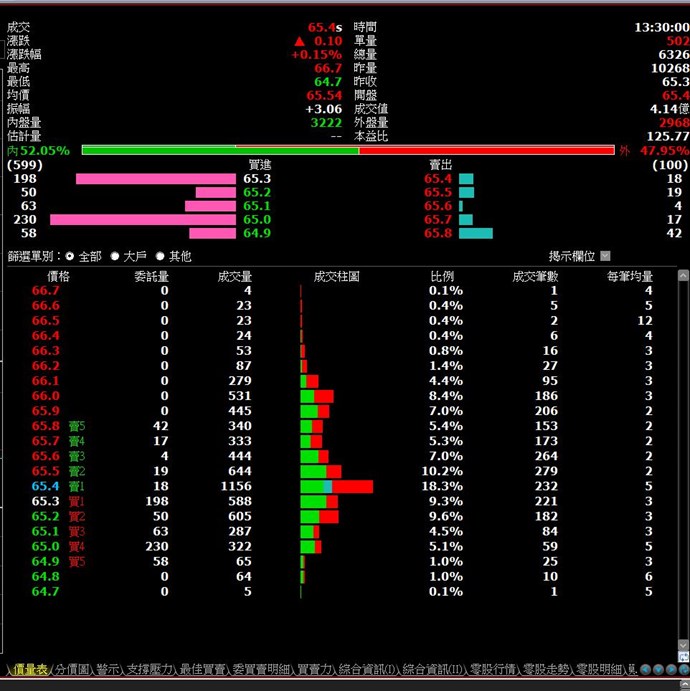This screenshot has height=691, width=690.
Task: Select the blue 65.4 price row
Action: point(342,487)
